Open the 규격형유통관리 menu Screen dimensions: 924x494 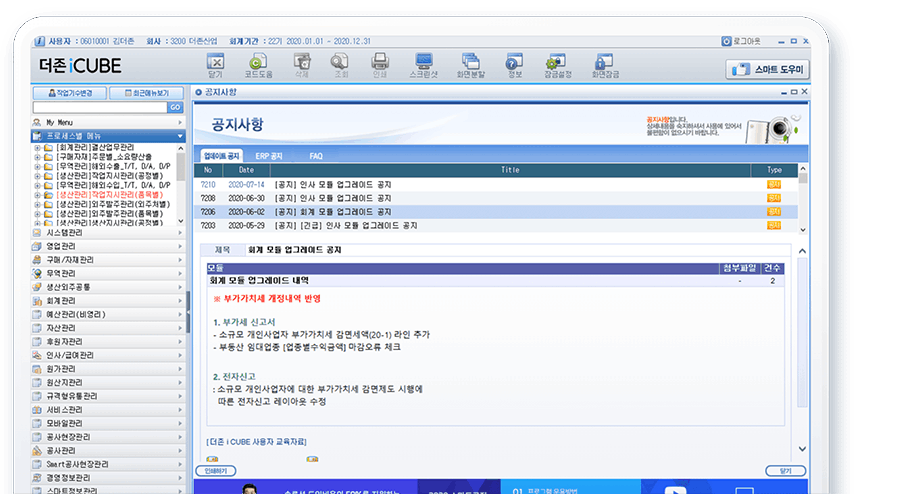point(108,396)
